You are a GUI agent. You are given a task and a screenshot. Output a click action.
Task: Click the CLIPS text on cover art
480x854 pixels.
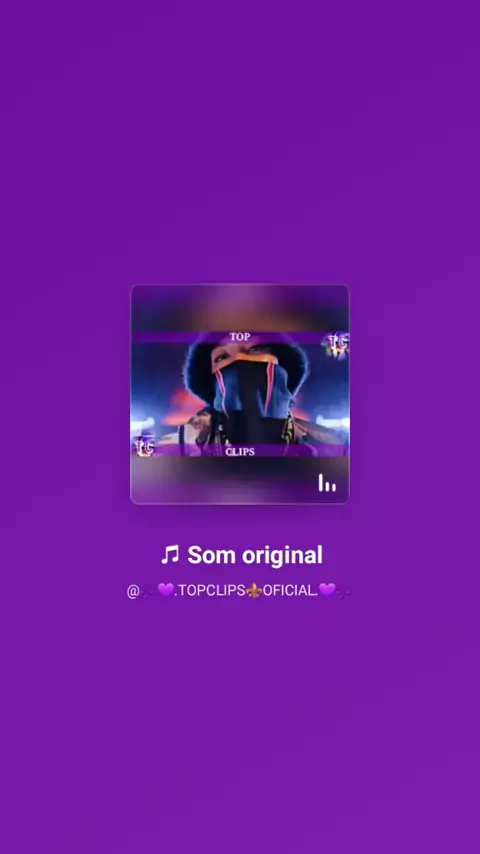(x=240, y=452)
